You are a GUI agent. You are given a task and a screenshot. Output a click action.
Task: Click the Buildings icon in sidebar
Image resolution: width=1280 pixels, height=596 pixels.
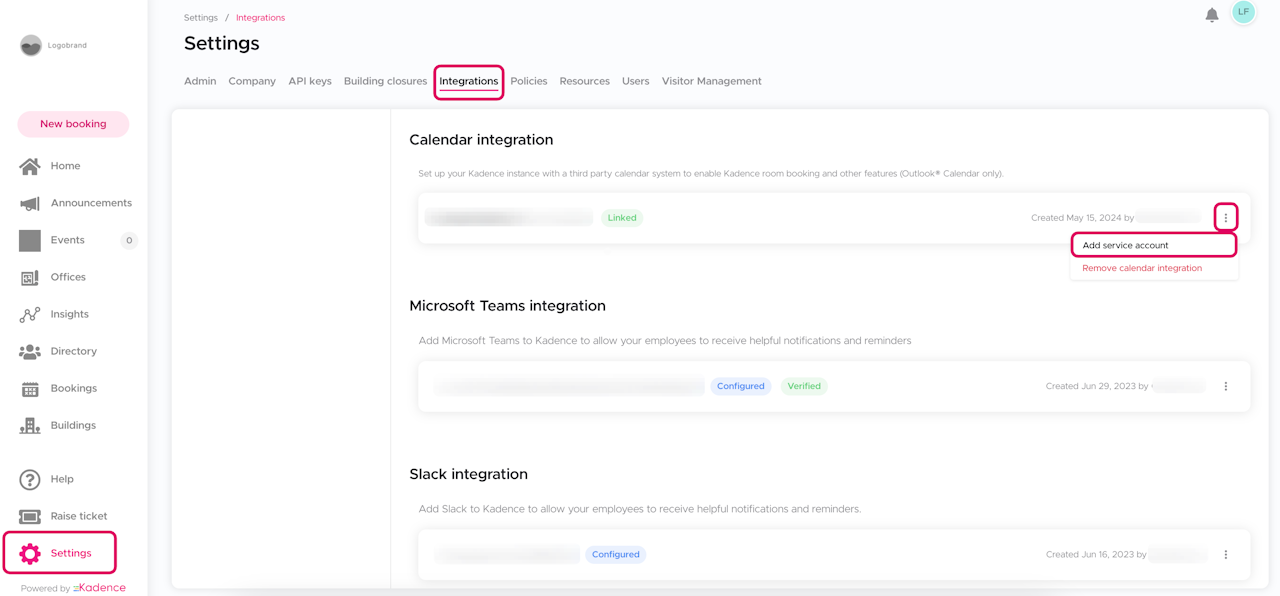(x=30, y=425)
